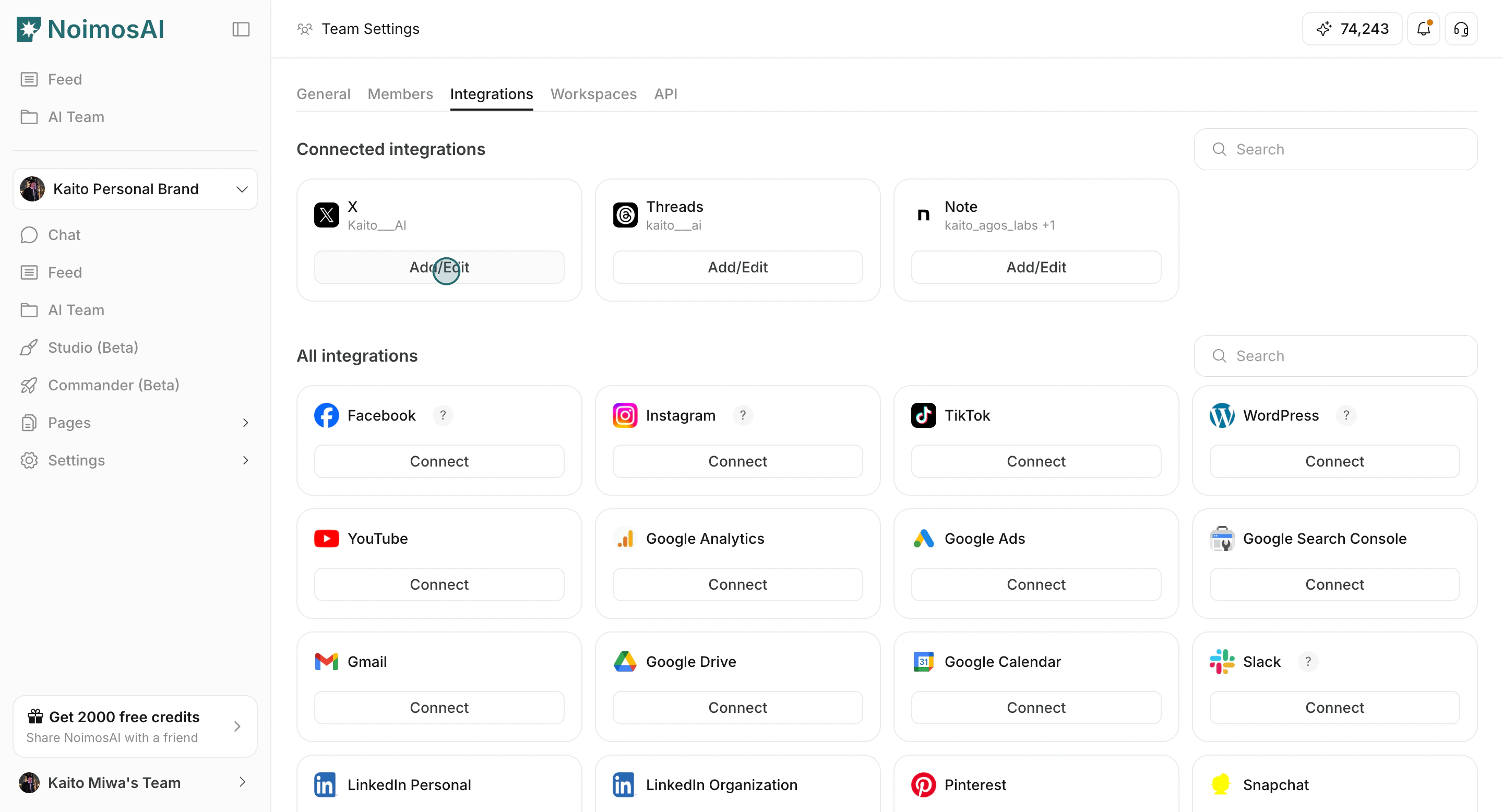
Task: Open Studio (Beta) from the sidebar
Action: [x=93, y=347]
